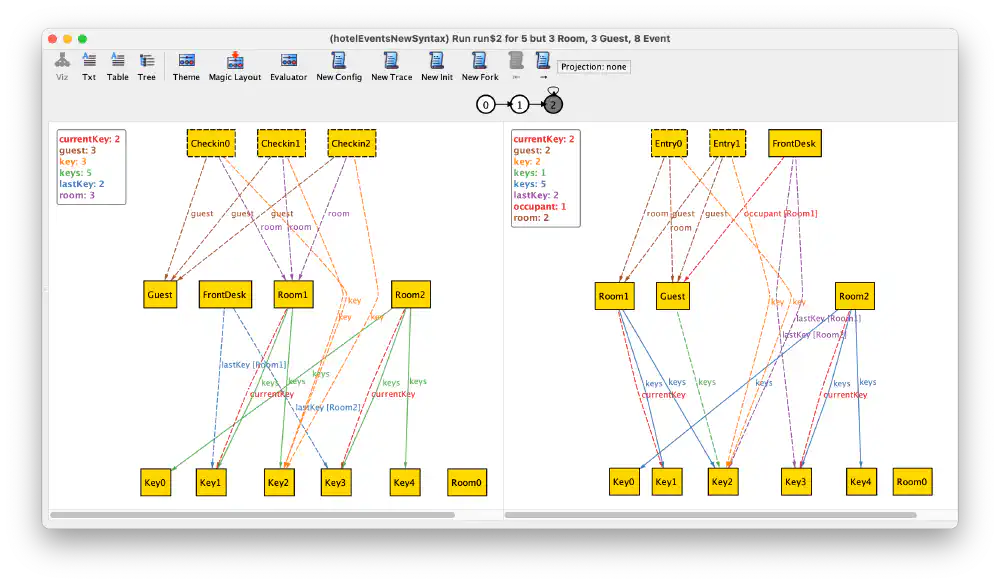The image size is (1000, 584).
Task: Fork the trace using New Fork
Action: pos(479,66)
